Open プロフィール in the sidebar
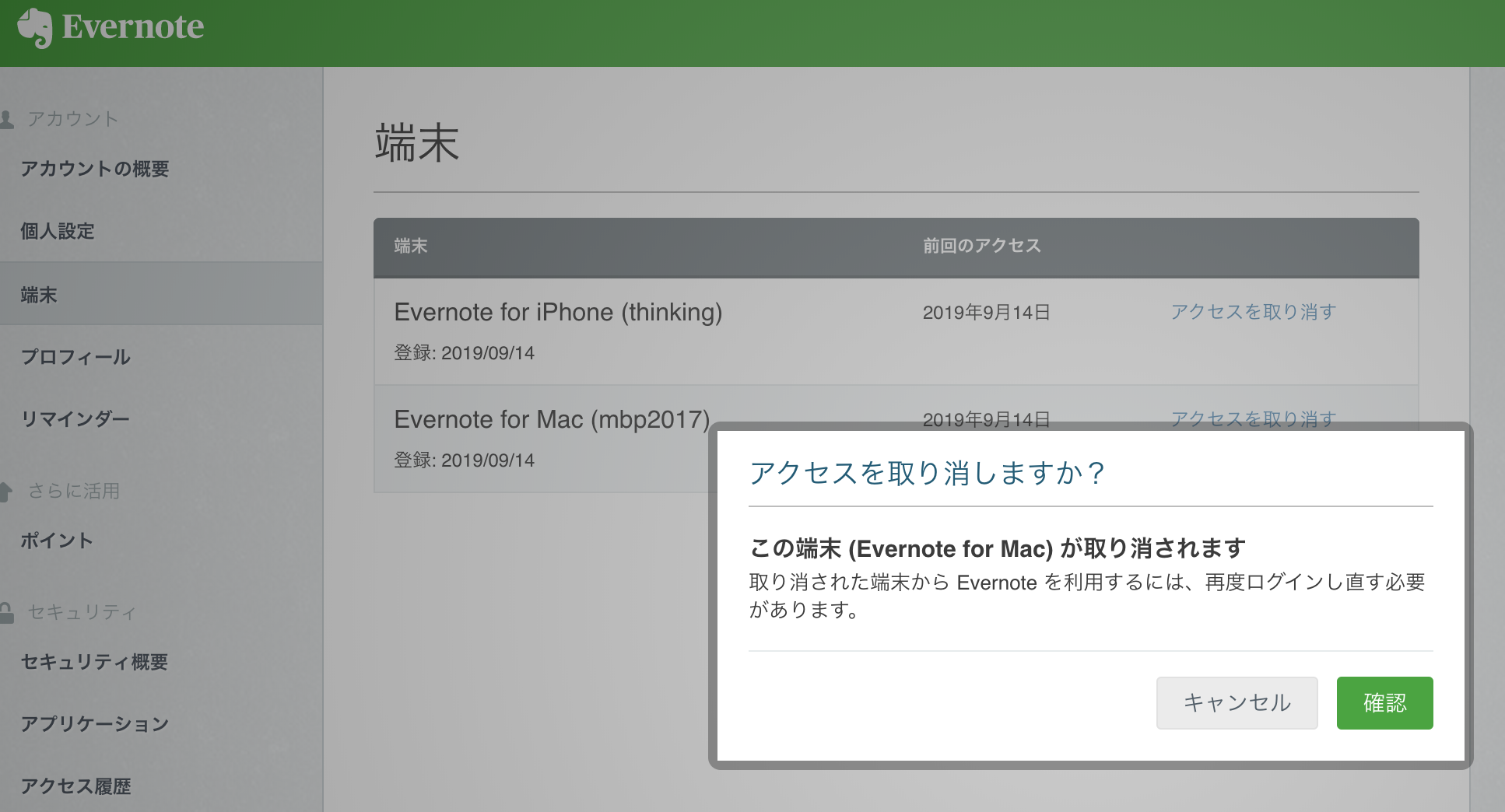The image size is (1505, 812). point(76,357)
